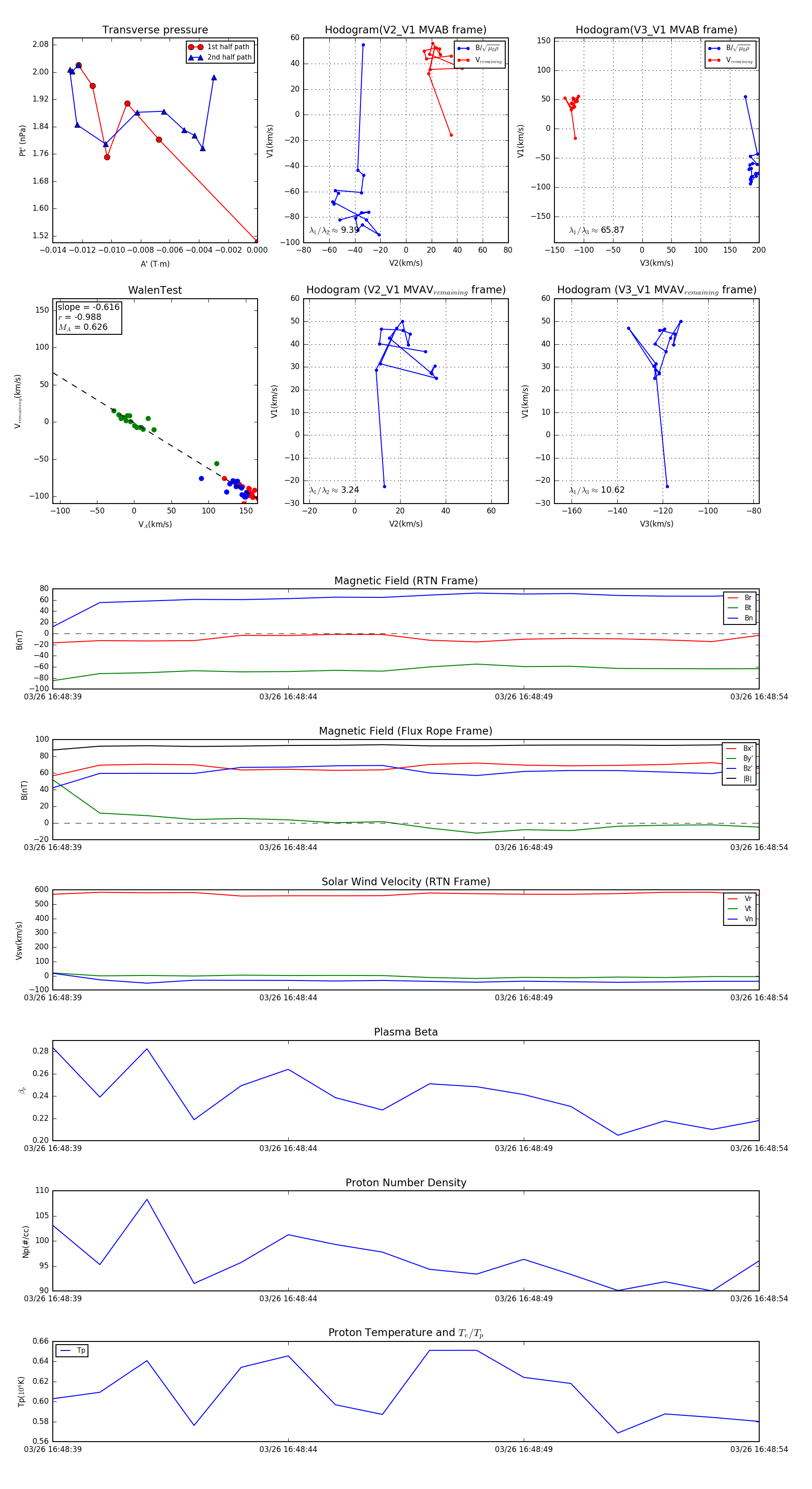This screenshot has height=1489, width=812.
Task: Click the 'Plasma Beta' plot title
Action: click(x=406, y=1032)
